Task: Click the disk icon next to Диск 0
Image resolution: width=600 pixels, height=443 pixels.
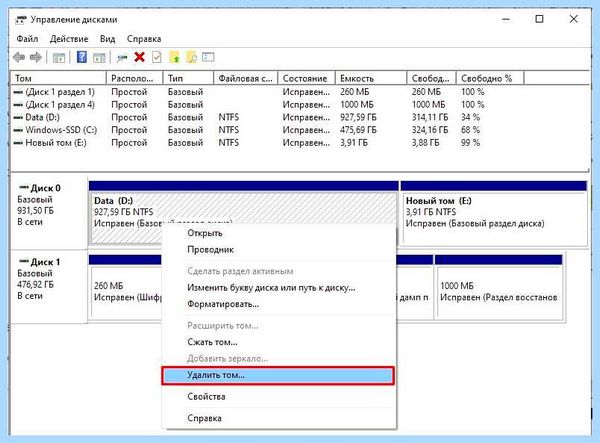Action: [24, 187]
